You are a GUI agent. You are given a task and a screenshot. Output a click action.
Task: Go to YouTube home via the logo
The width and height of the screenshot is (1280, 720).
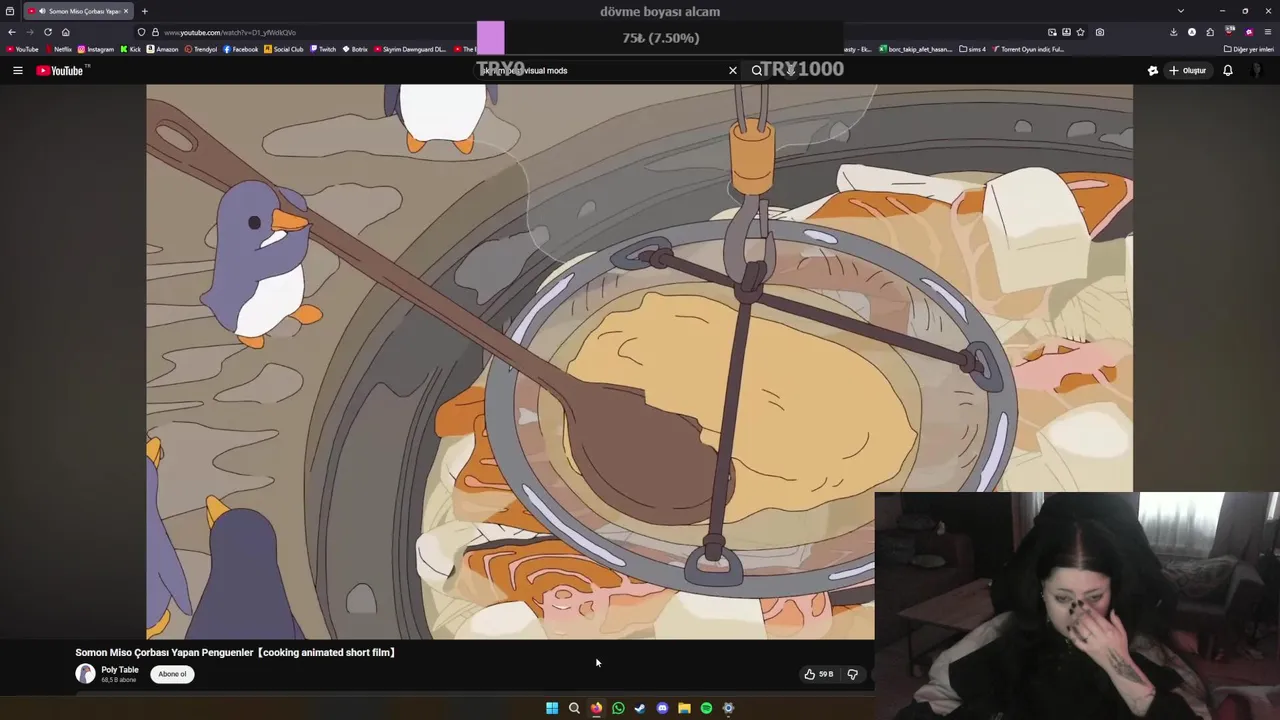(x=62, y=70)
